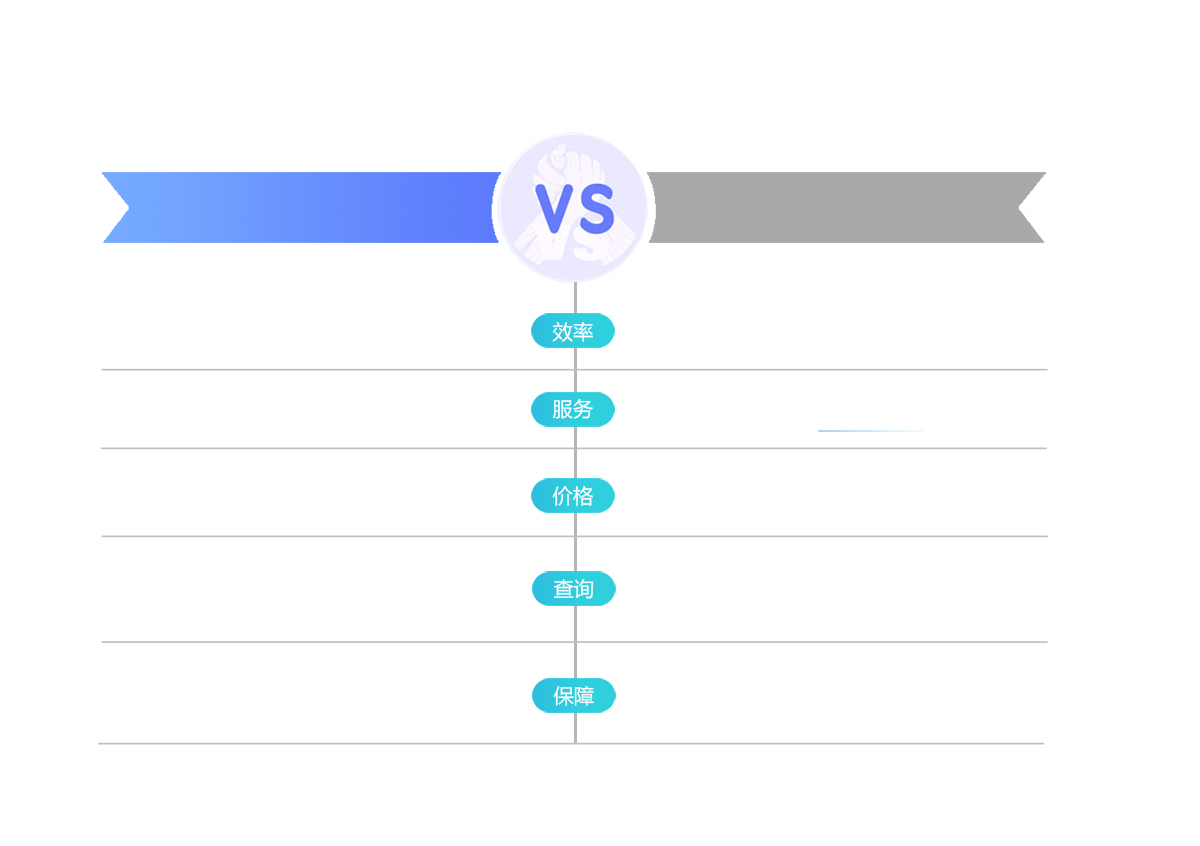Click the empty left cell of the 保障 row
Viewport: 1200px width, 846px height.
coord(337,693)
